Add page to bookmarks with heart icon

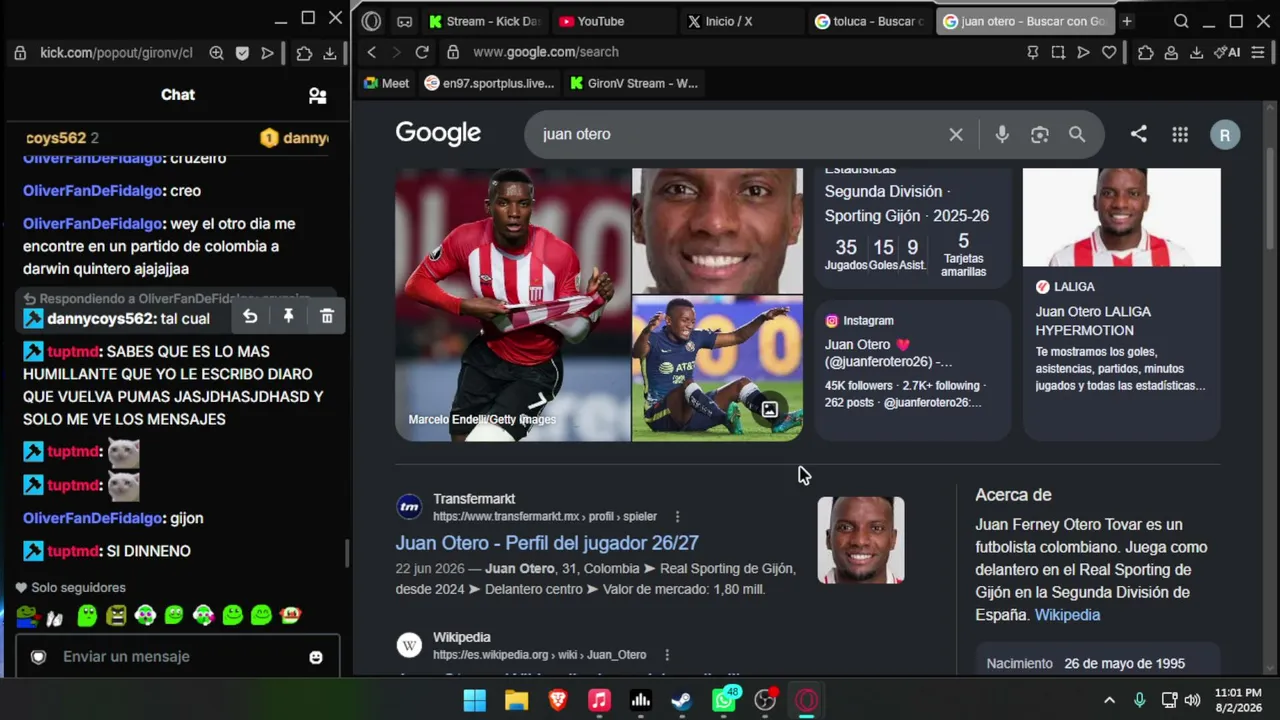point(1109,52)
